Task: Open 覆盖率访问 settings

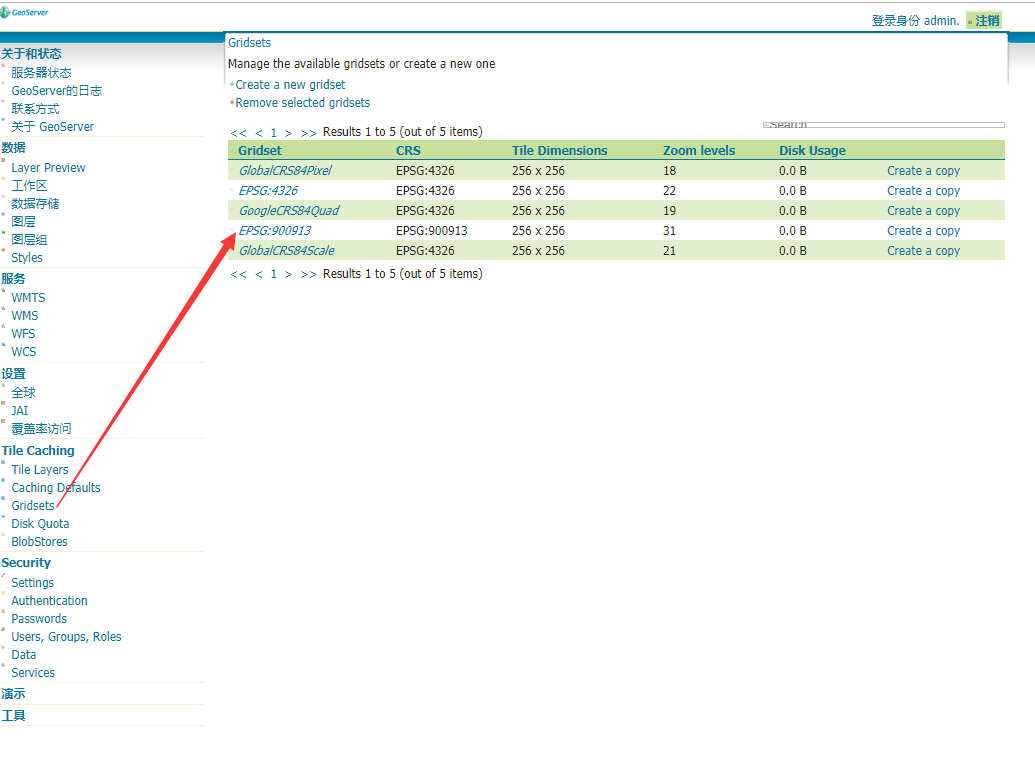Action: 41,428
